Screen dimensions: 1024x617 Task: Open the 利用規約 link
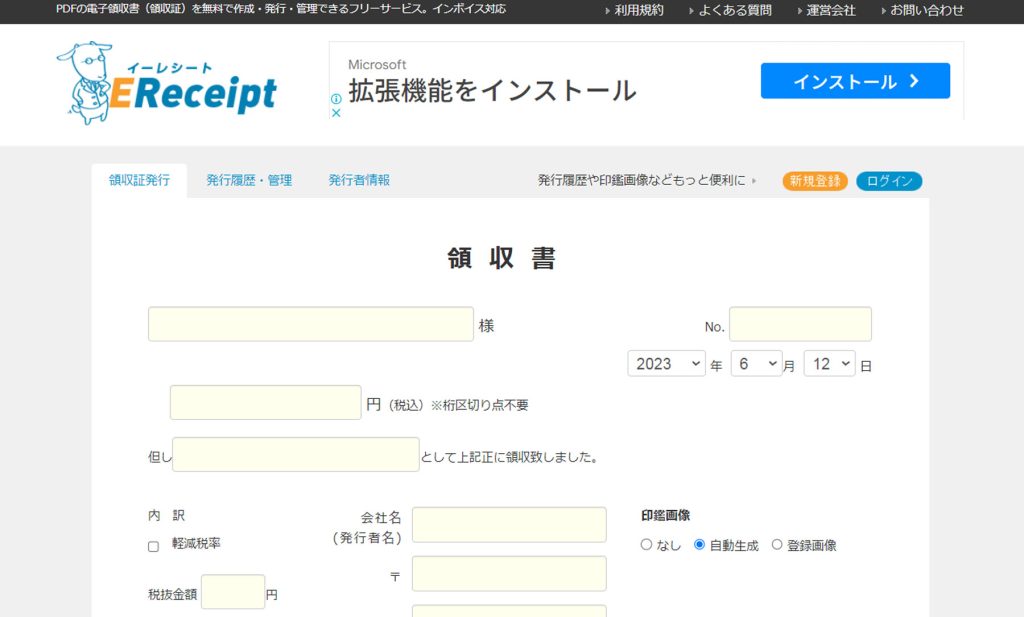pyautogui.click(x=638, y=11)
